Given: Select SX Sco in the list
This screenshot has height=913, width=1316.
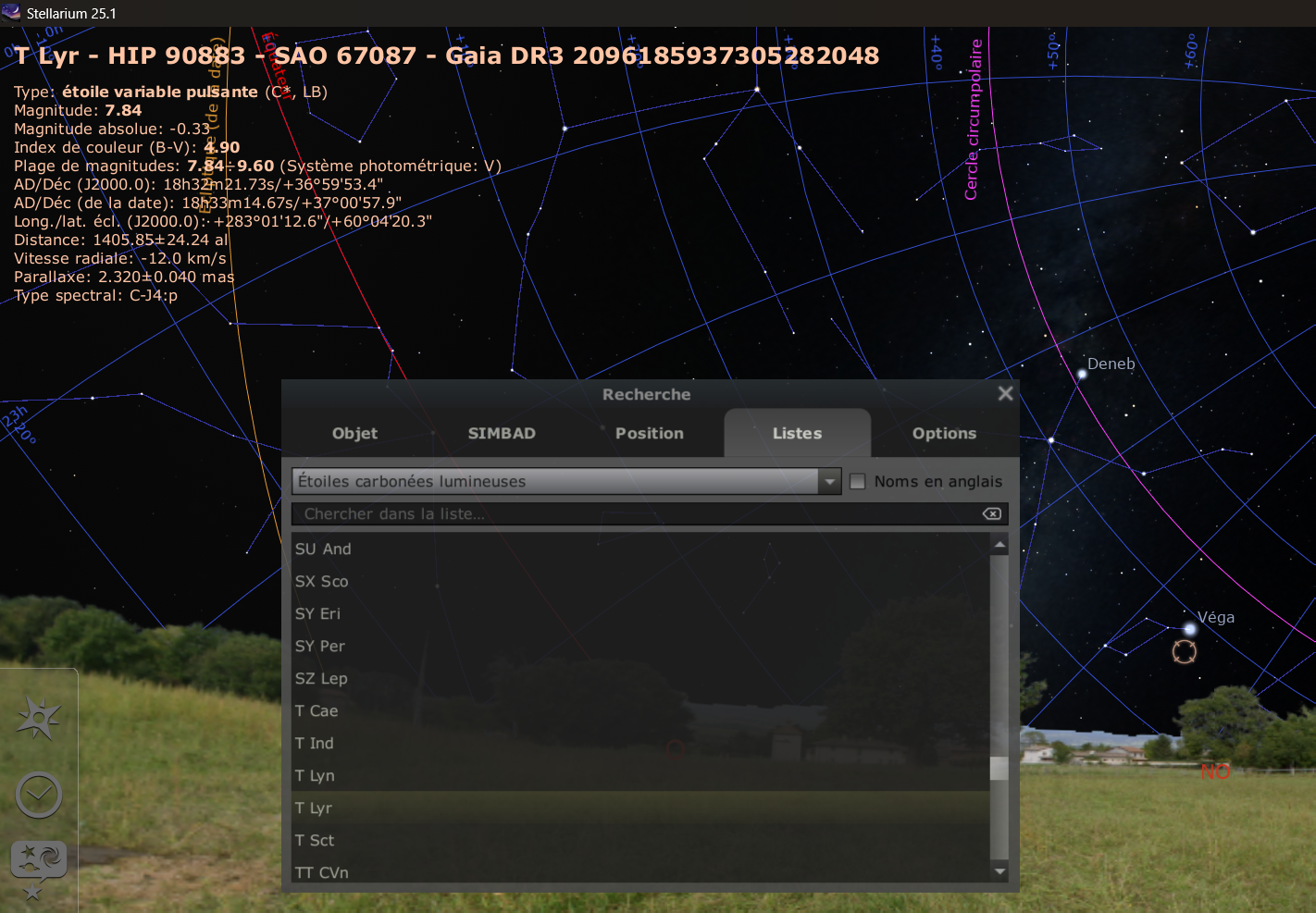Looking at the screenshot, I should [640, 581].
